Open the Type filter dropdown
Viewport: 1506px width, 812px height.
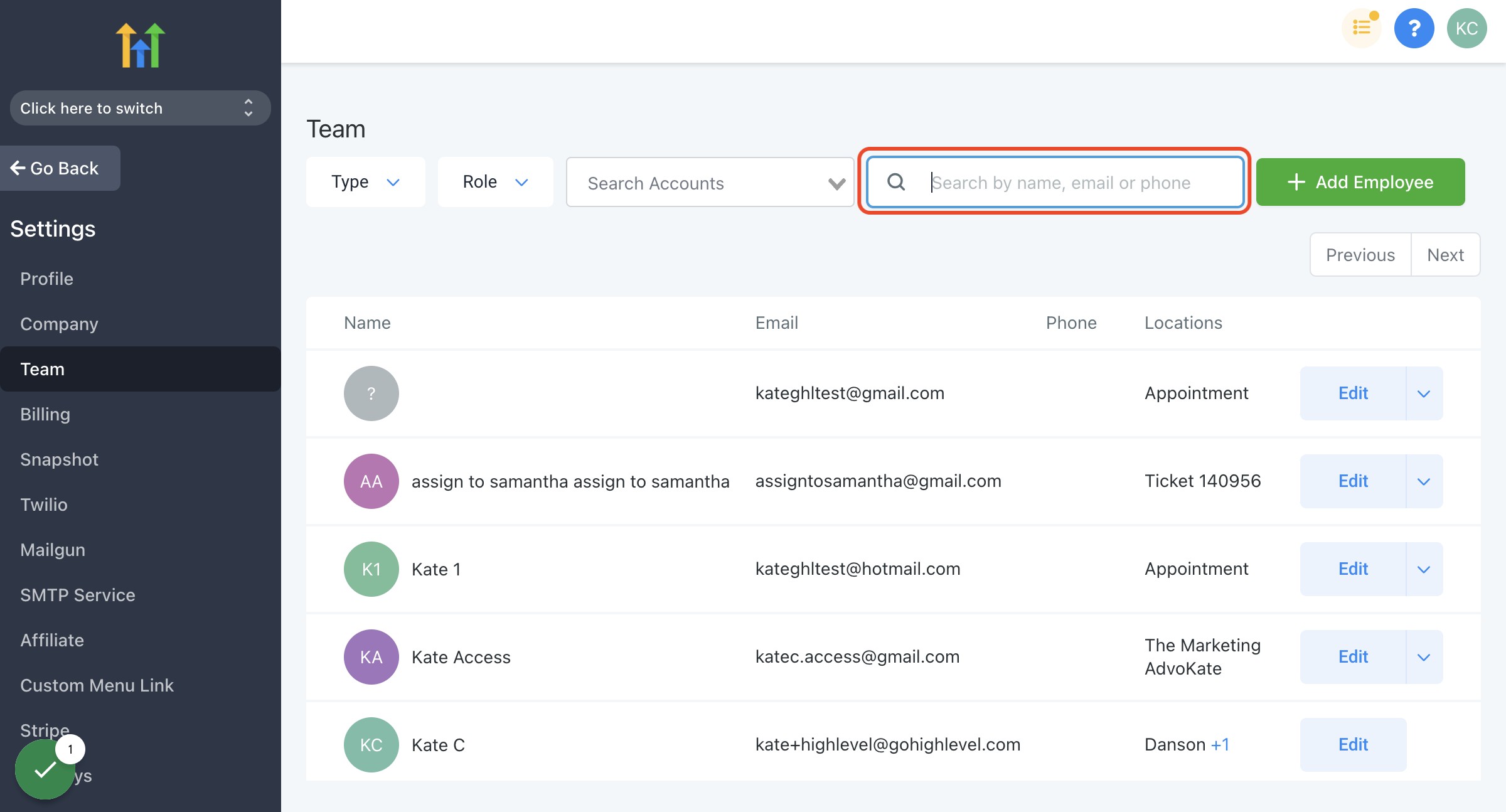pos(365,182)
